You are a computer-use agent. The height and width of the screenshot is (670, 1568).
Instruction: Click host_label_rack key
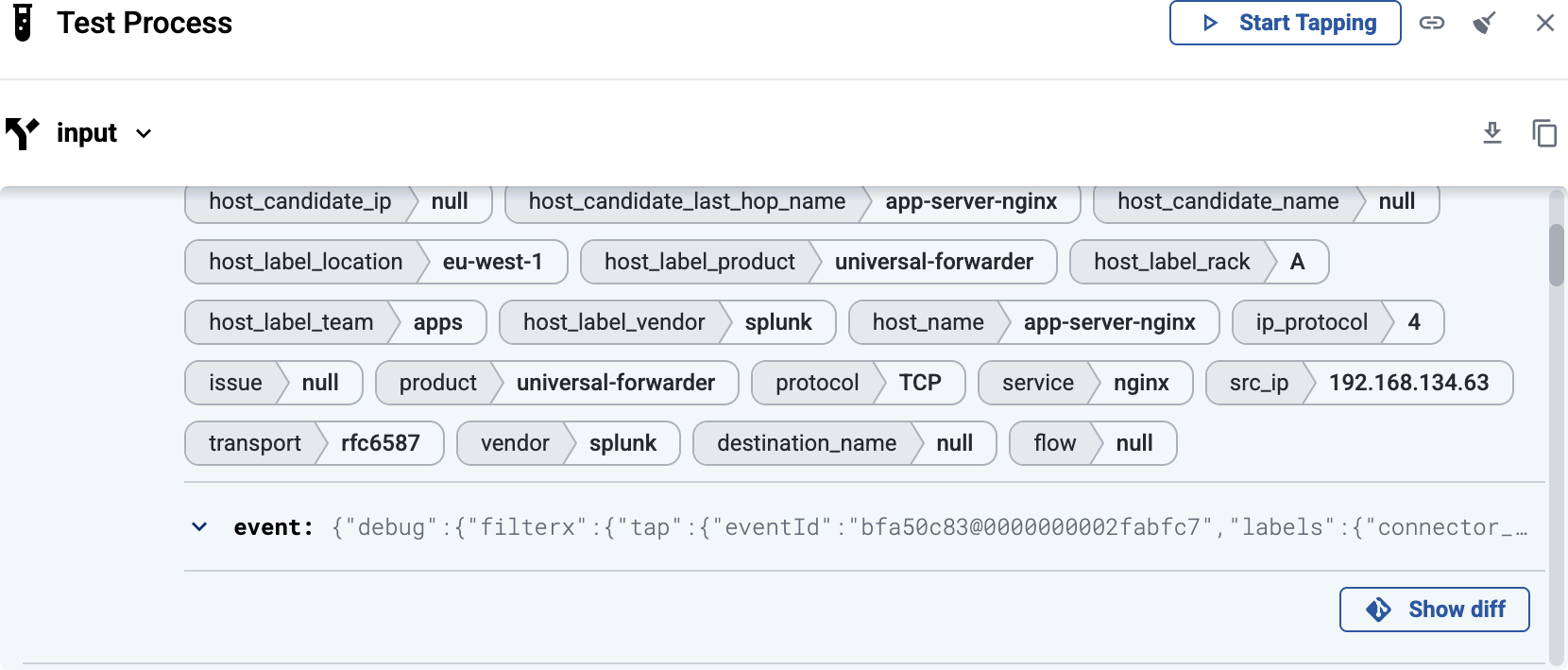click(x=1171, y=262)
